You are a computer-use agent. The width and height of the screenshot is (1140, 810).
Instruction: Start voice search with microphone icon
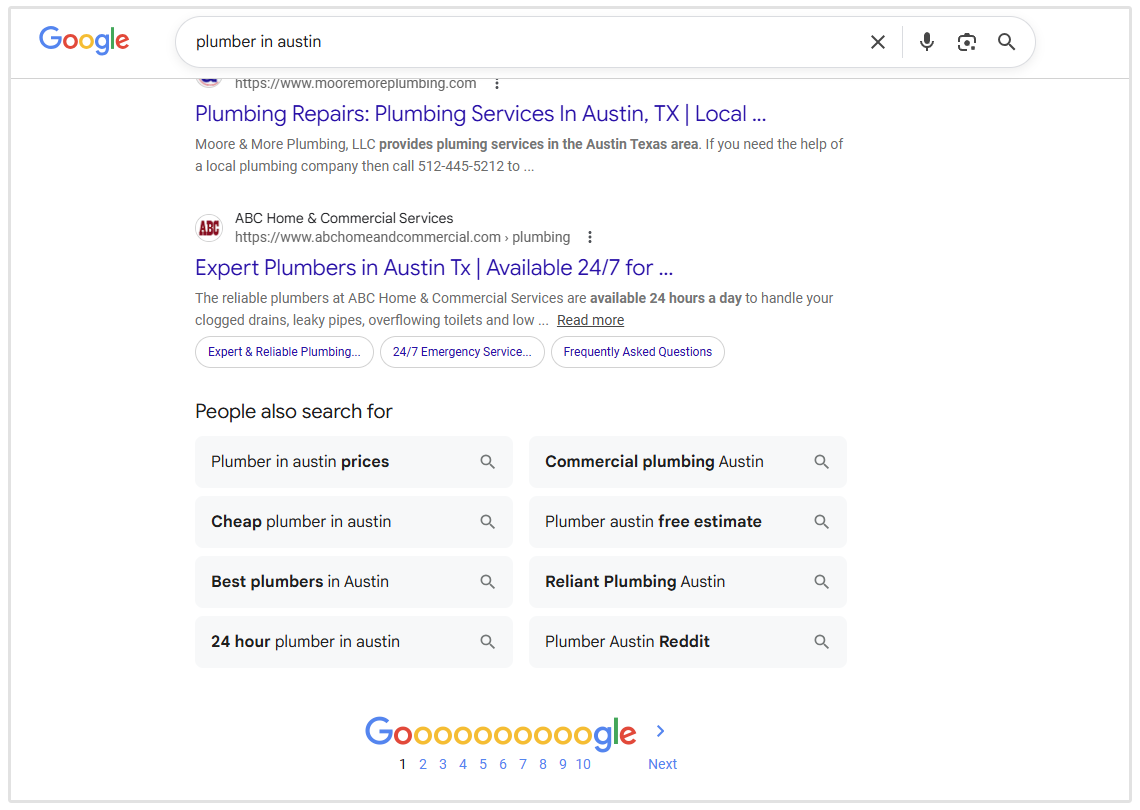click(x=927, y=42)
